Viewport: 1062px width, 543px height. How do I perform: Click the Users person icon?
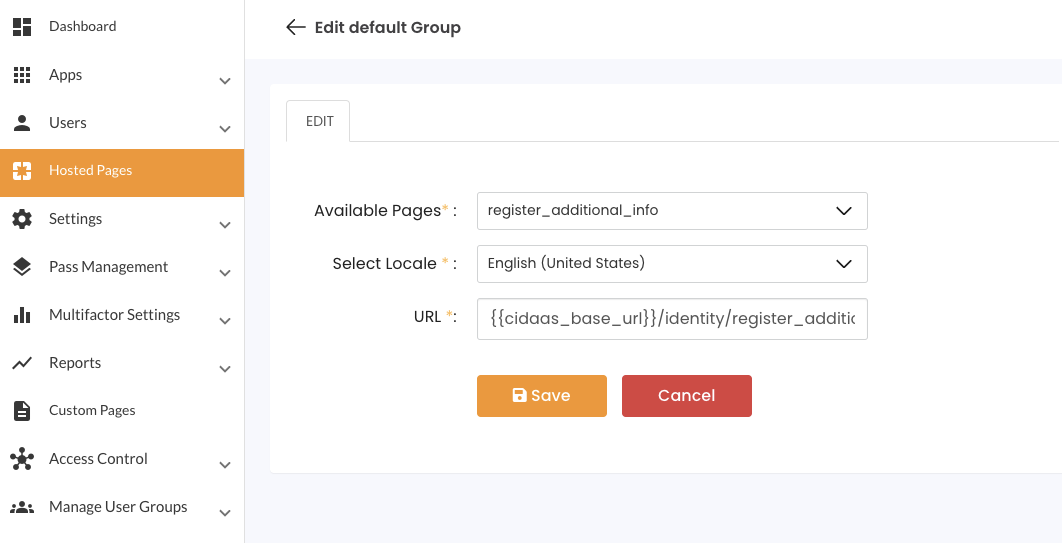pos(22,123)
